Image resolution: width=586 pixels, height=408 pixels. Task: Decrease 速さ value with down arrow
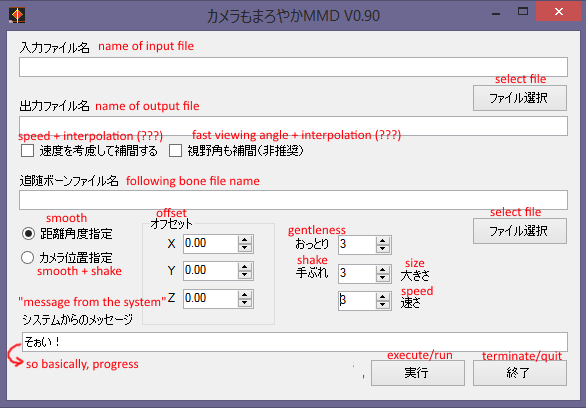click(x=383, y=305)
